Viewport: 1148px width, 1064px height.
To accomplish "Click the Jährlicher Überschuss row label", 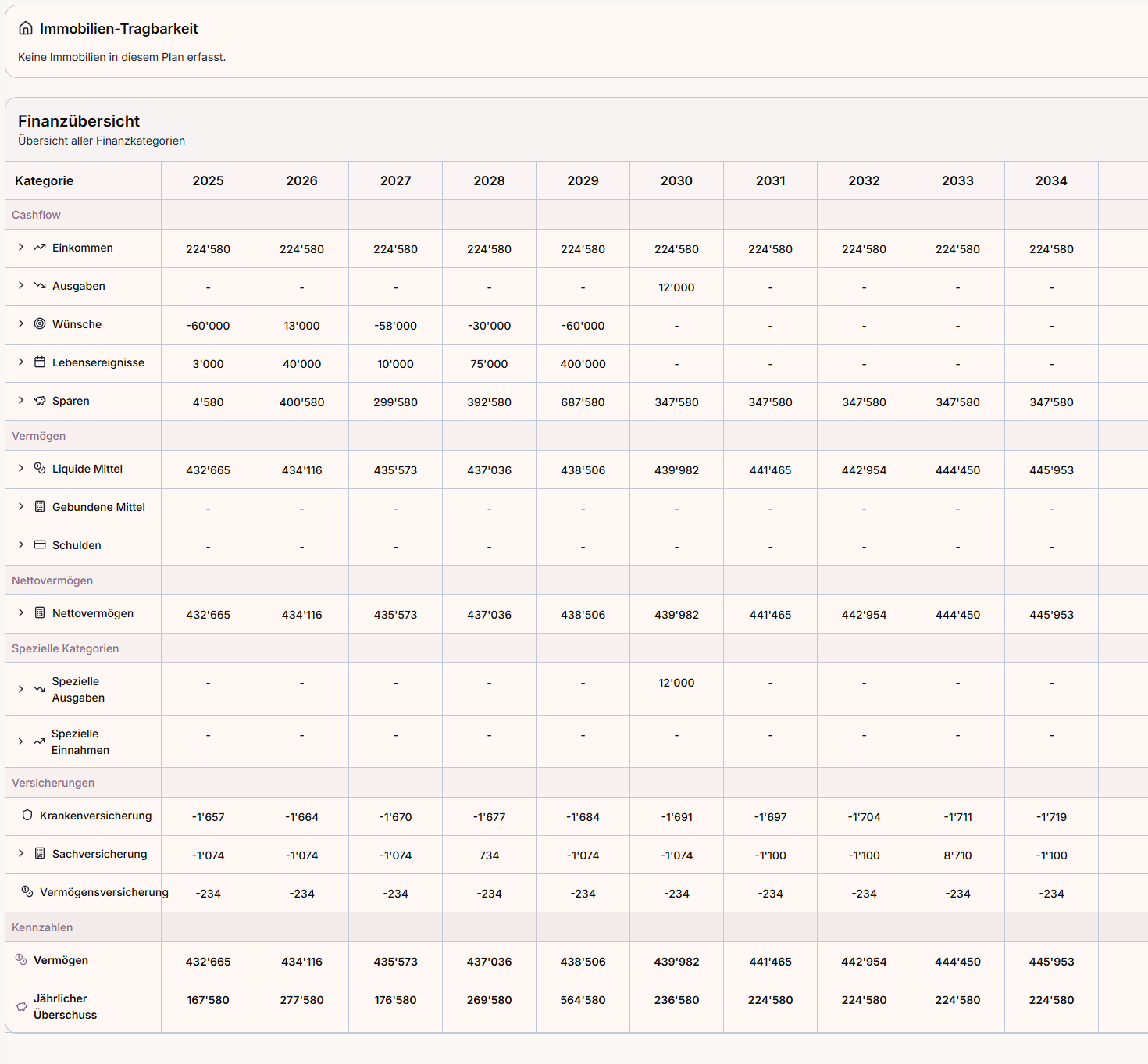I will point(65,1007).
